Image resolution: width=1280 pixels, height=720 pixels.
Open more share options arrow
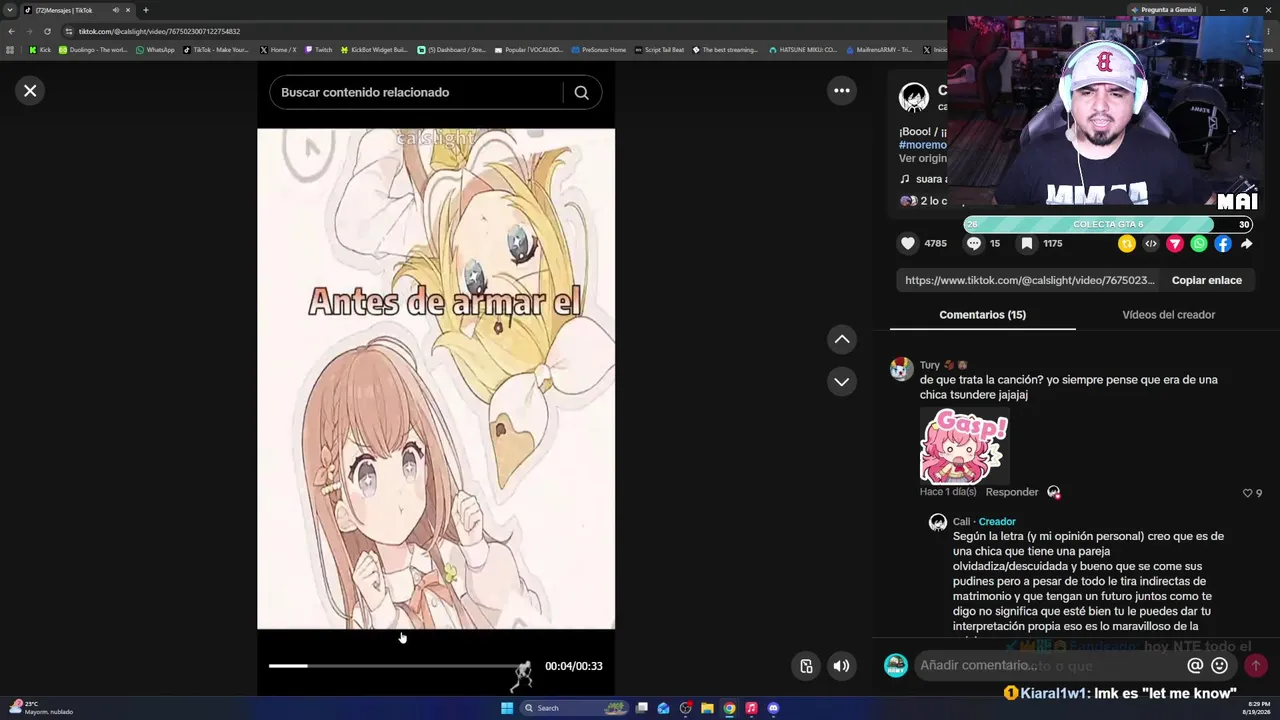(1246, 244)
